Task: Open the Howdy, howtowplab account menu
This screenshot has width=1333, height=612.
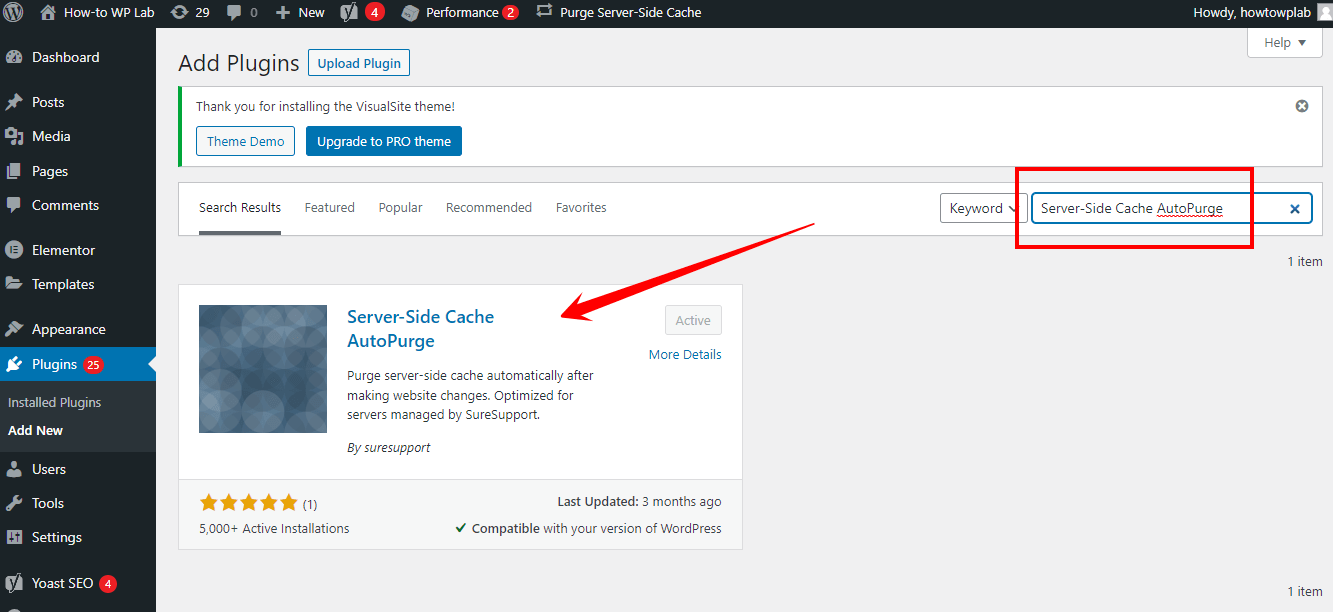Action: [x=1262, y=13]
